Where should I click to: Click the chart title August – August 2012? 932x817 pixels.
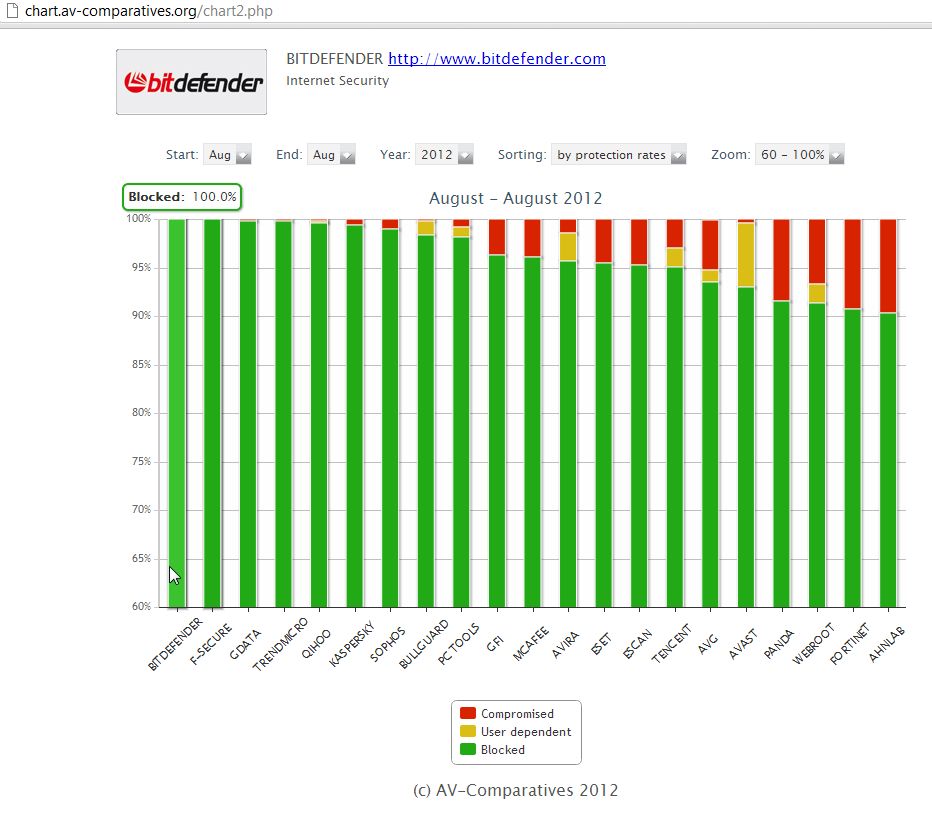[x=515, y=198]
